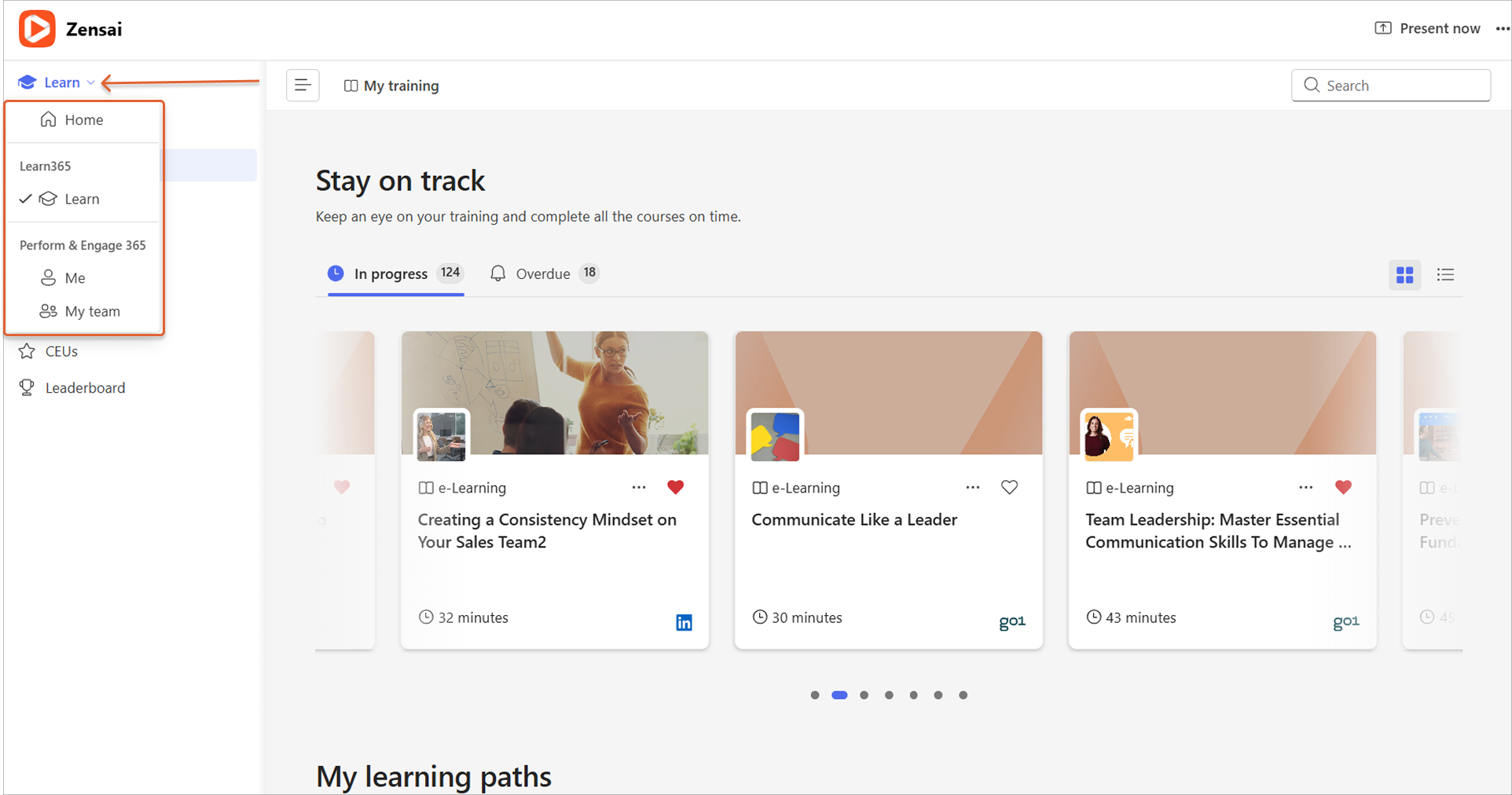Click the 32 minutes duration text
The image size is (1512, 795).
tap(473, 617)
